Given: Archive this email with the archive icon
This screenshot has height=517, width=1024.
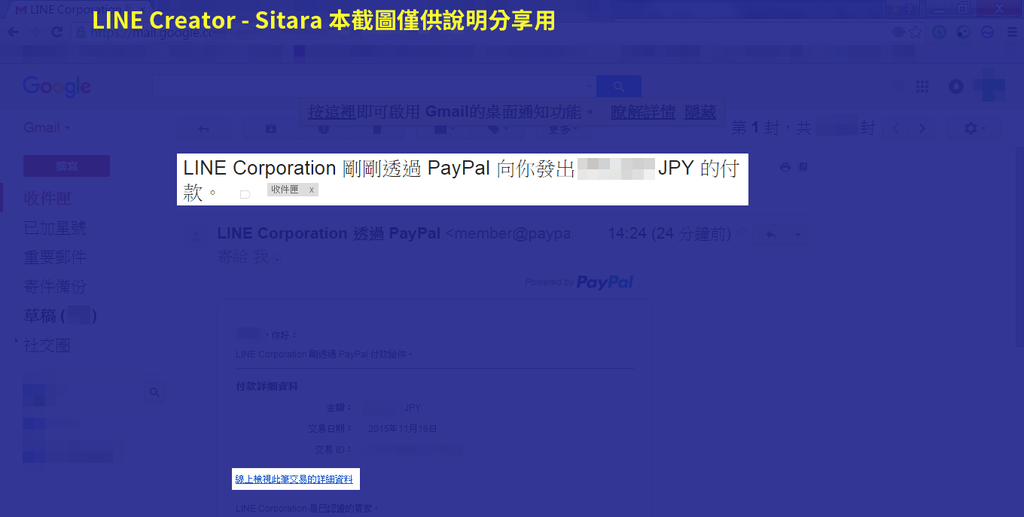Looking at the screenshot, I should pos(270,129).
